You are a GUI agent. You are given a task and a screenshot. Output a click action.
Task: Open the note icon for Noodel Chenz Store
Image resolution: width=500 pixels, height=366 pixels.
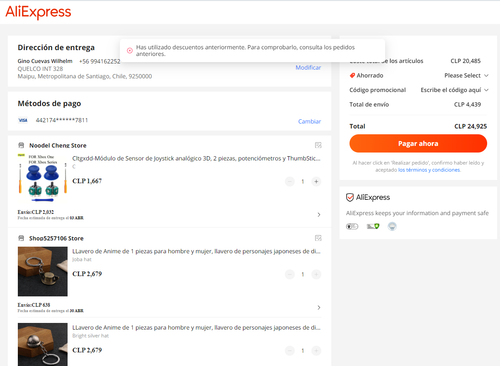coord(318,145)
